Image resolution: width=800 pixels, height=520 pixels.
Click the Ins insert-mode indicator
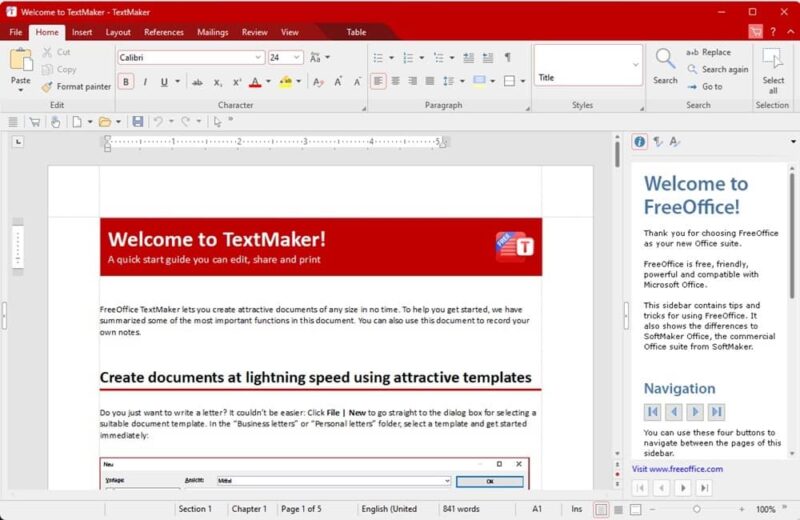click(x=577, y=509)
